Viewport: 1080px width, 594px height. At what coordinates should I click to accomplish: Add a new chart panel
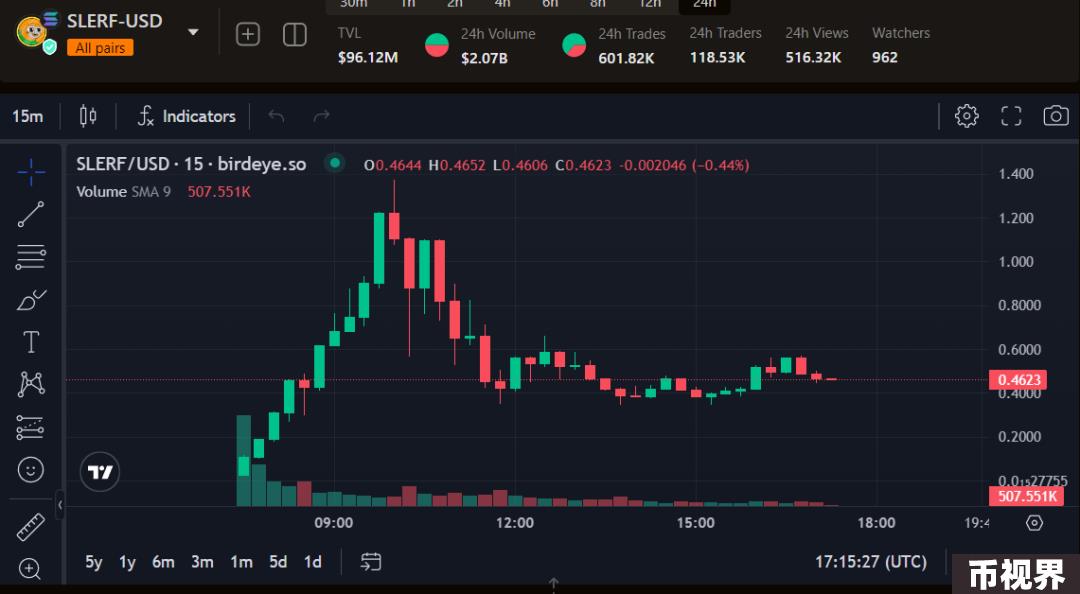(248, 34)
